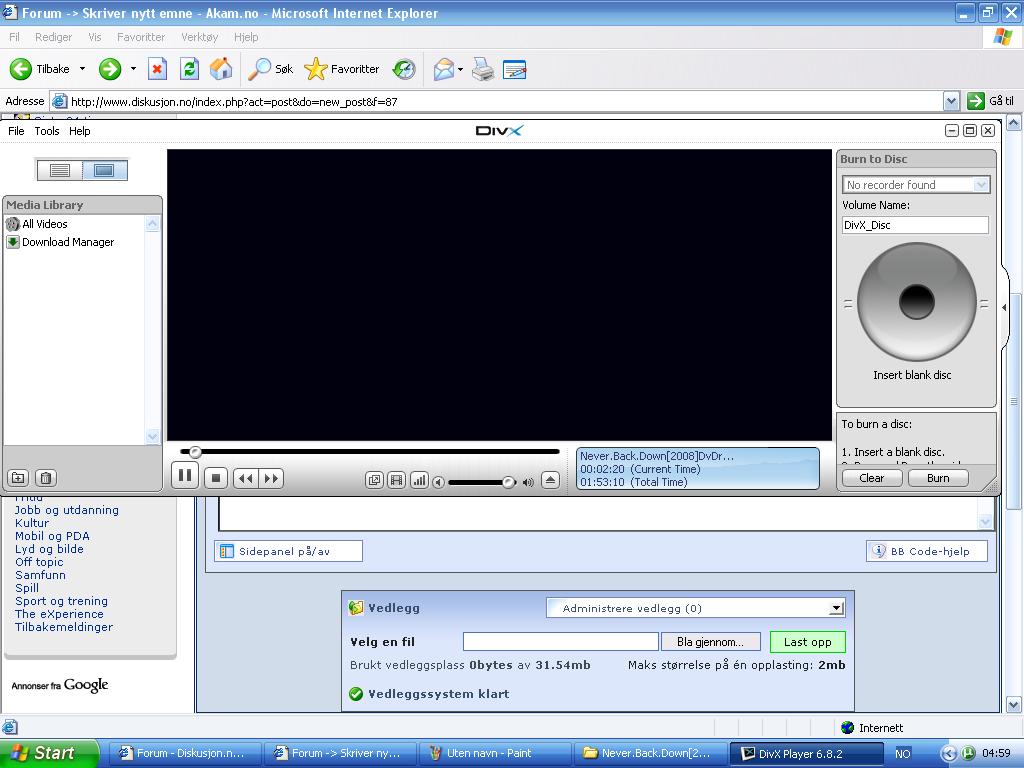Click the film strip chapter icon
Image resolution: width=1024 pixels, height=768 pixels.
[396, 481]
